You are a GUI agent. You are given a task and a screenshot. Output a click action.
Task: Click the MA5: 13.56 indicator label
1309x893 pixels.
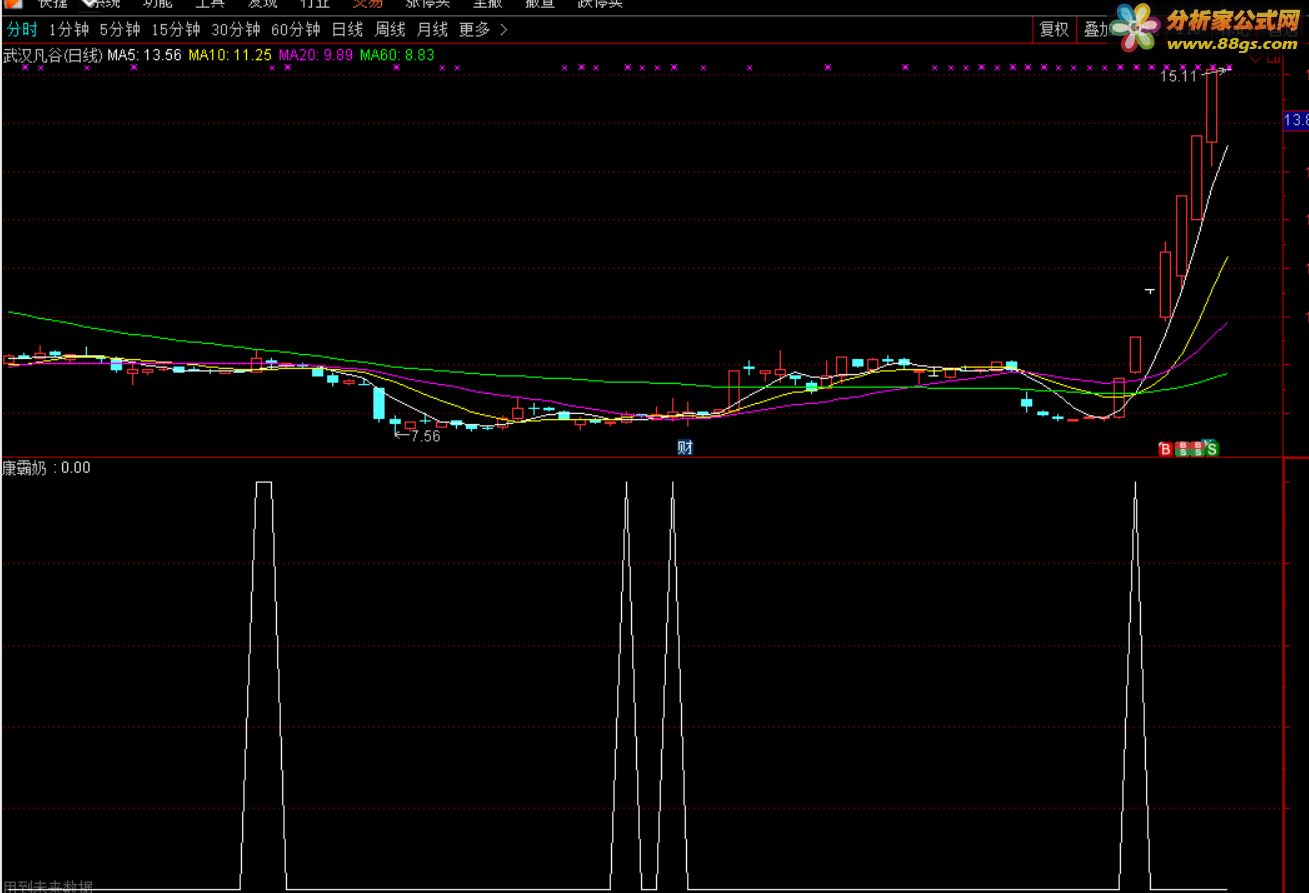tap(144, 55)
